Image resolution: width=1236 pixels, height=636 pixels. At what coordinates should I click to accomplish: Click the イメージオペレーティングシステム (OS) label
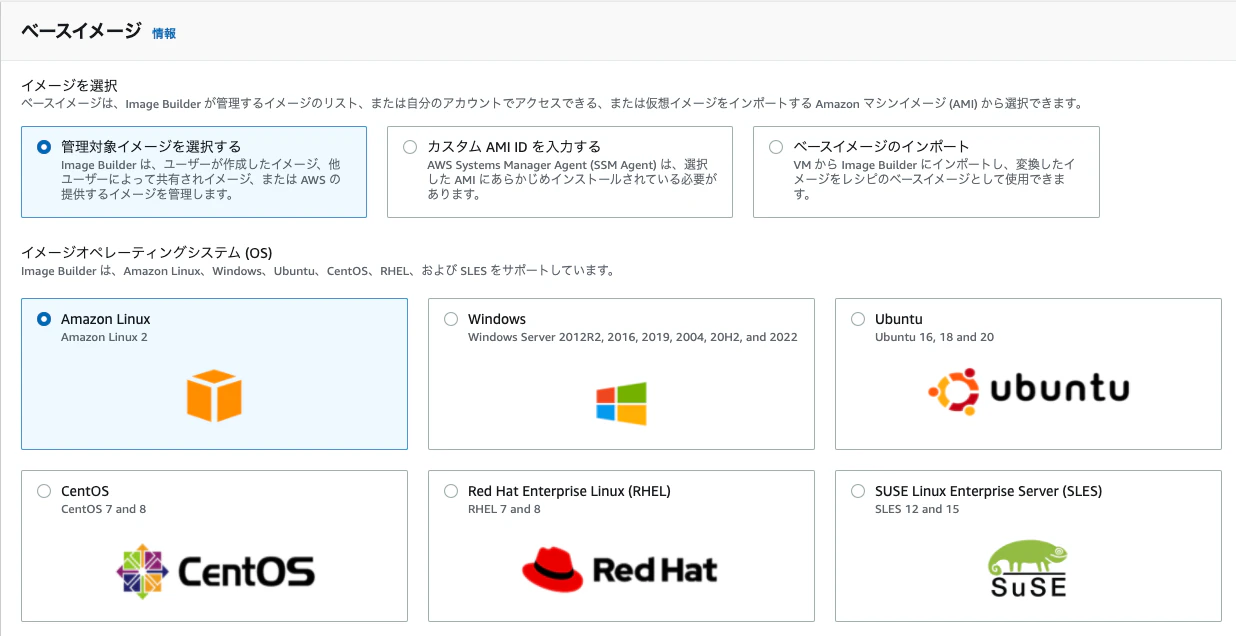pyautogui.click(x=147, y=253)
